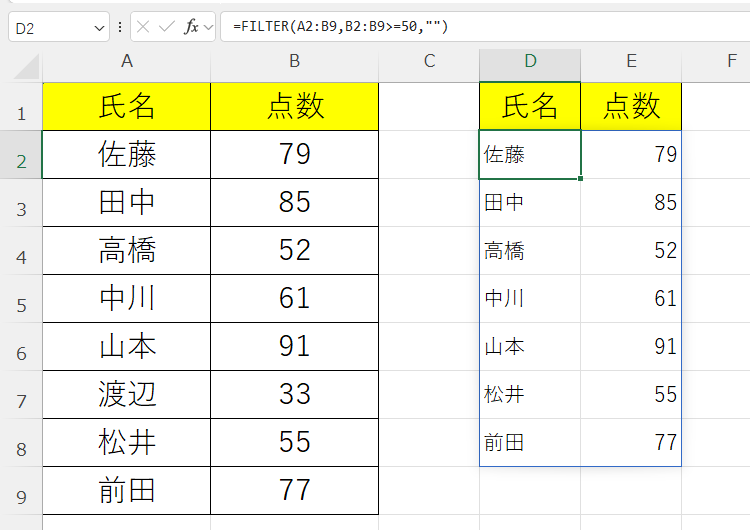Select cell E7 with value 55
Screen dimensions: 750x530
(631, 395)
